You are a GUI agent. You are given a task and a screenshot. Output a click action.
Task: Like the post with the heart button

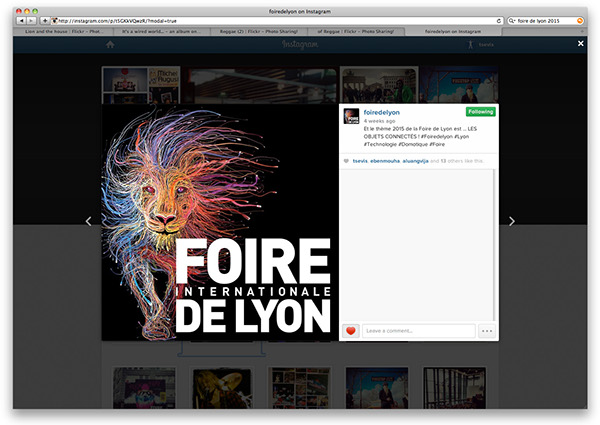[x=351, y=330]
